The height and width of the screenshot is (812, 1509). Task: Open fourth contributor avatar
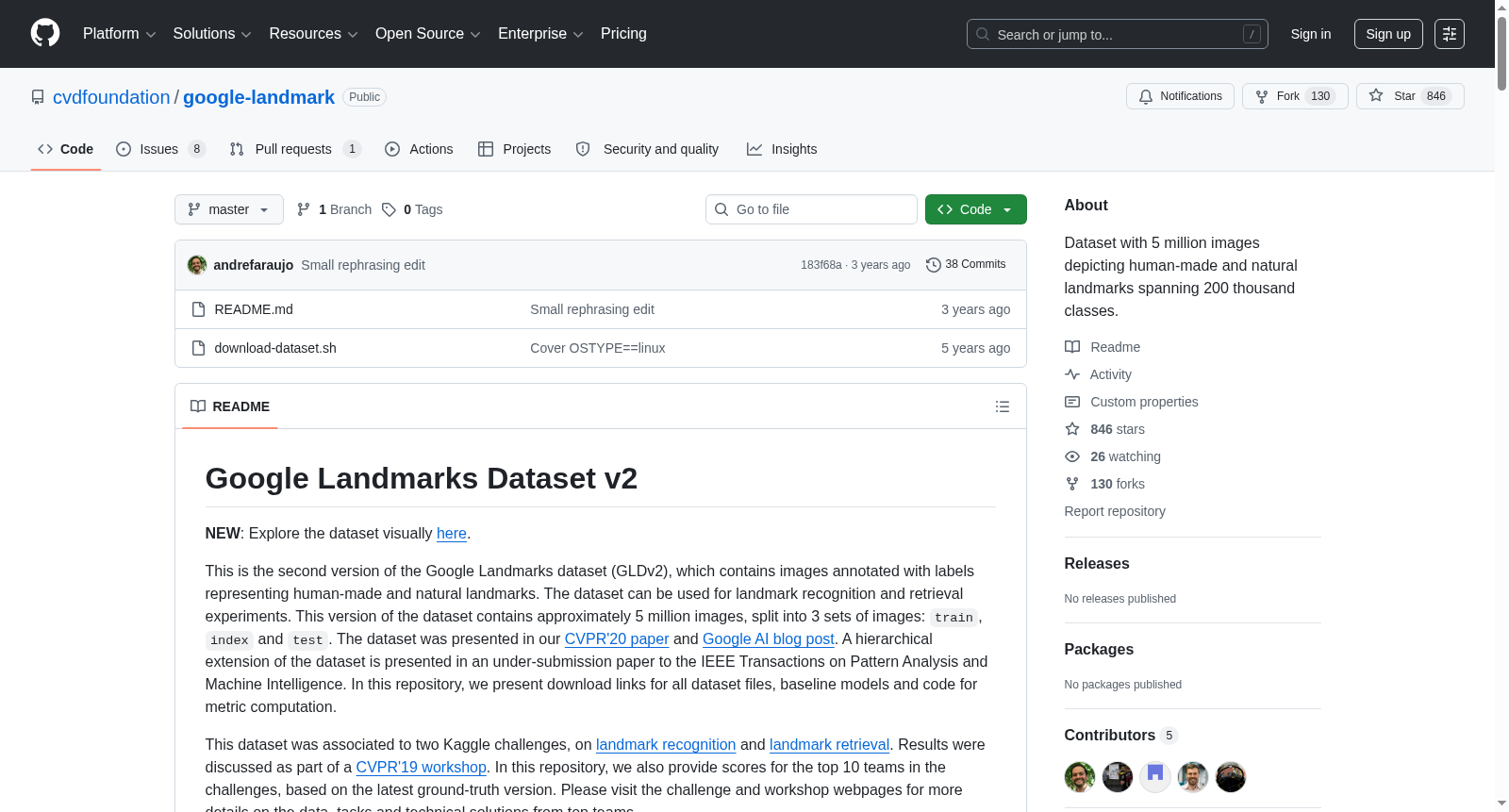pos(1193,777)
